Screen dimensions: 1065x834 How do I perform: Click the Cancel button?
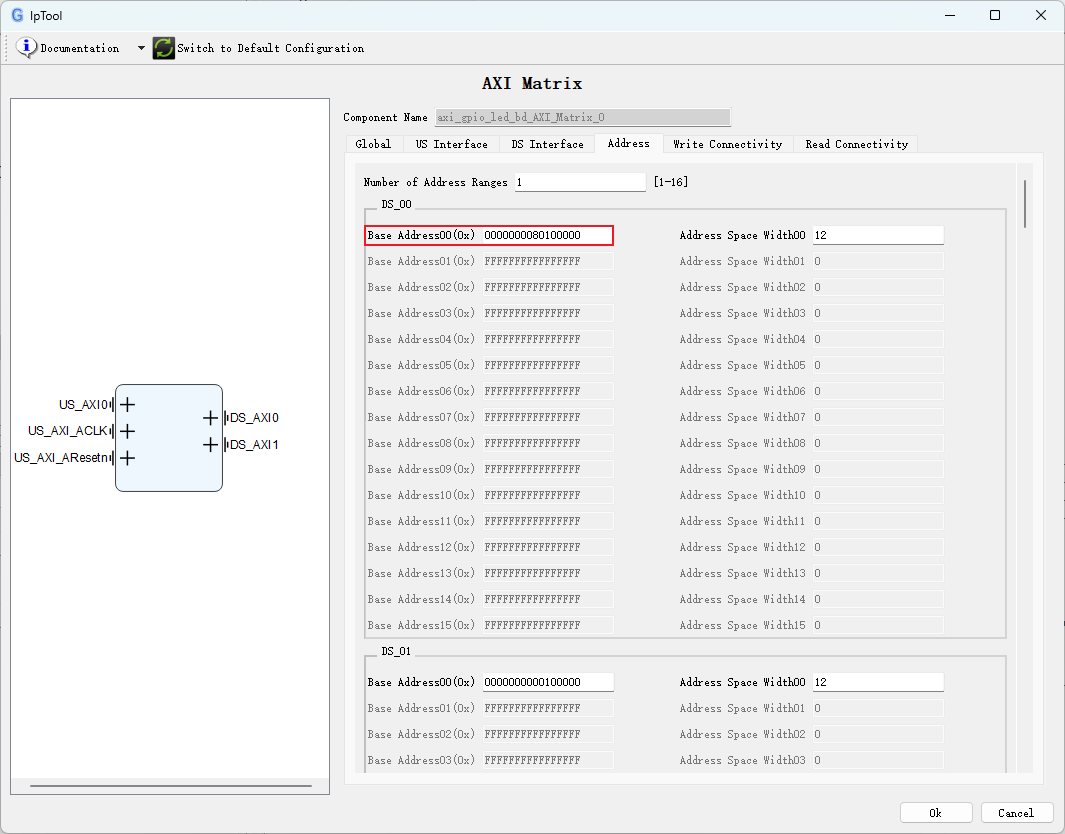click(x=1016, y=813)
